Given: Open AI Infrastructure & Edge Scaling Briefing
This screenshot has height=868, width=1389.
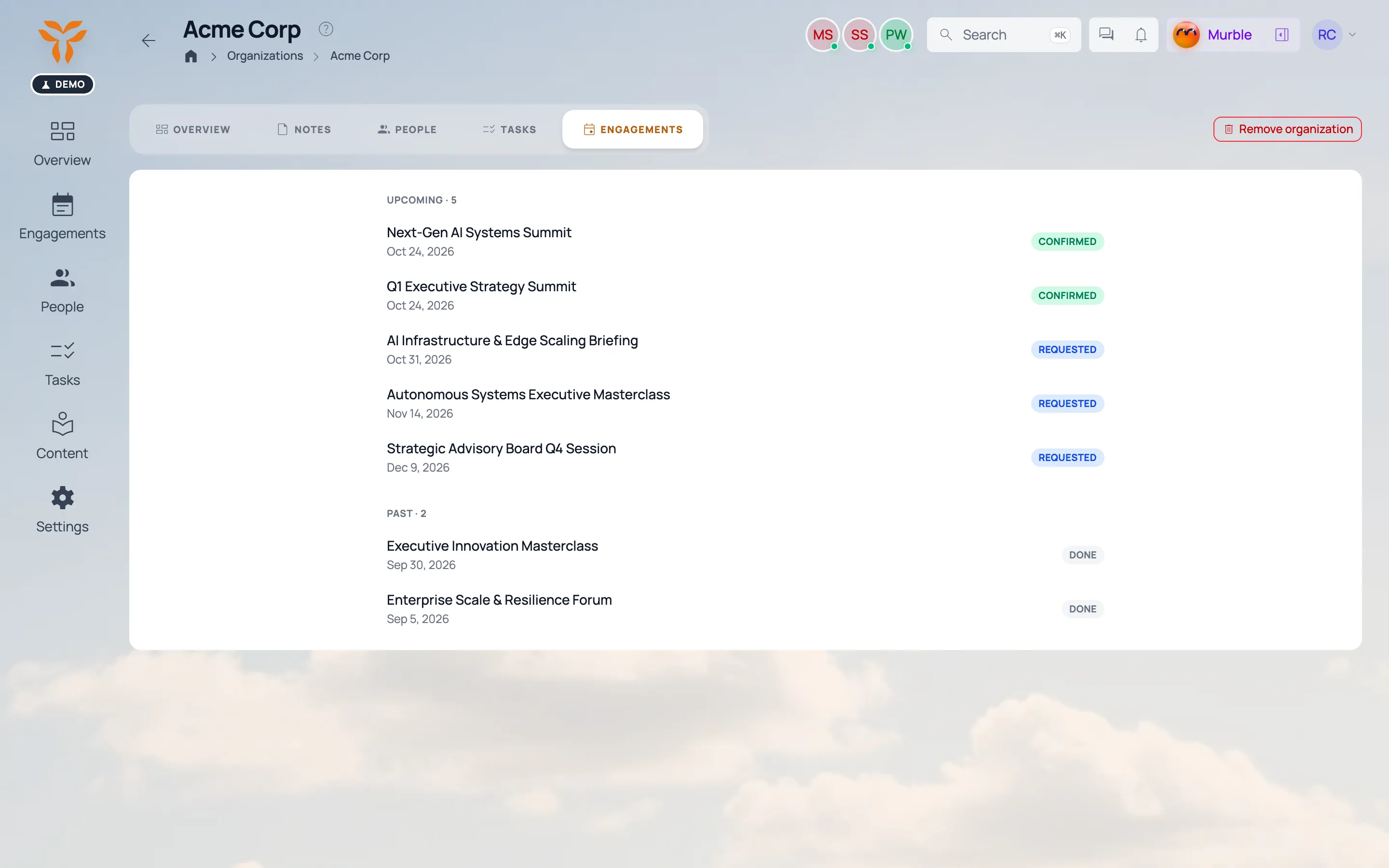Looking at the screenshot, I should pos(745,350).
